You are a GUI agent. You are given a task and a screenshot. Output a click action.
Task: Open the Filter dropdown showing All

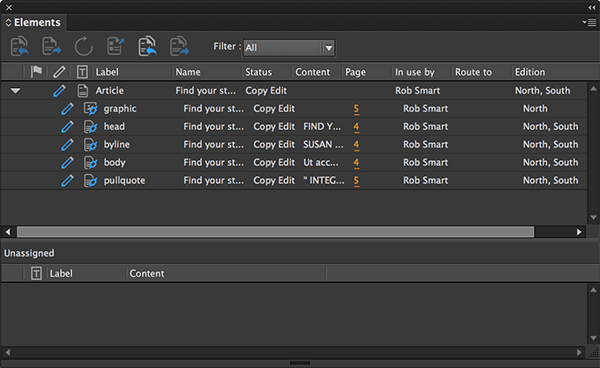pos(289,48)
